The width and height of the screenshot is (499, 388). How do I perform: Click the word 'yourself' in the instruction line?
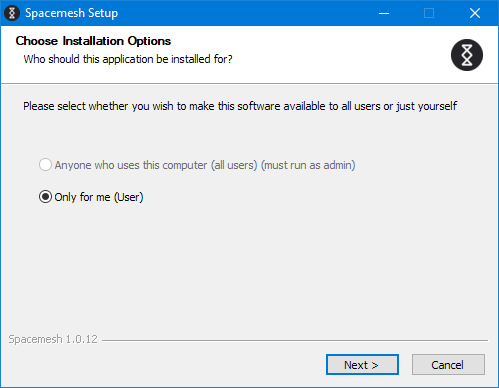click(437, 106)
